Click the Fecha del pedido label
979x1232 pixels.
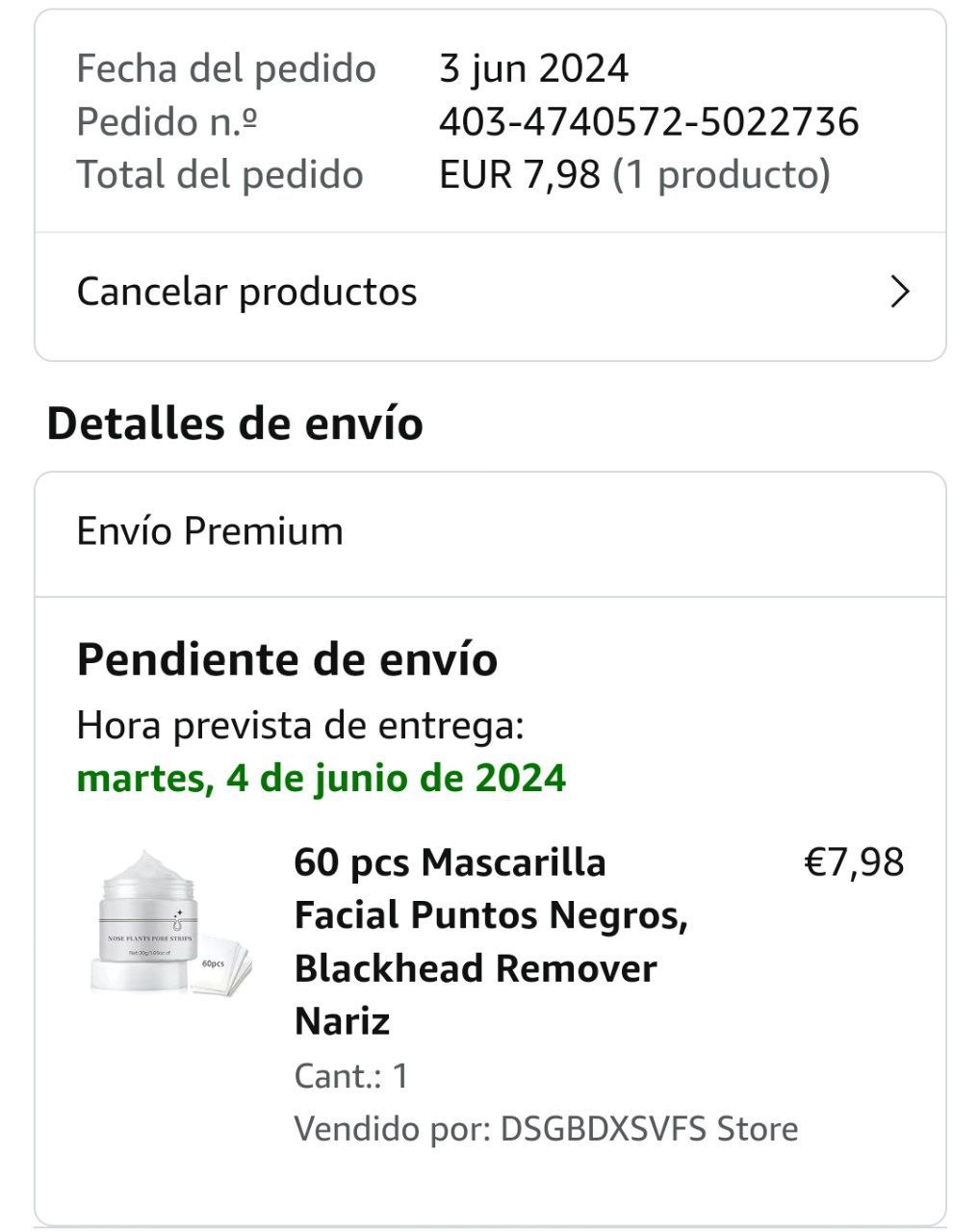pyautogui.click(x=226, y=69)
